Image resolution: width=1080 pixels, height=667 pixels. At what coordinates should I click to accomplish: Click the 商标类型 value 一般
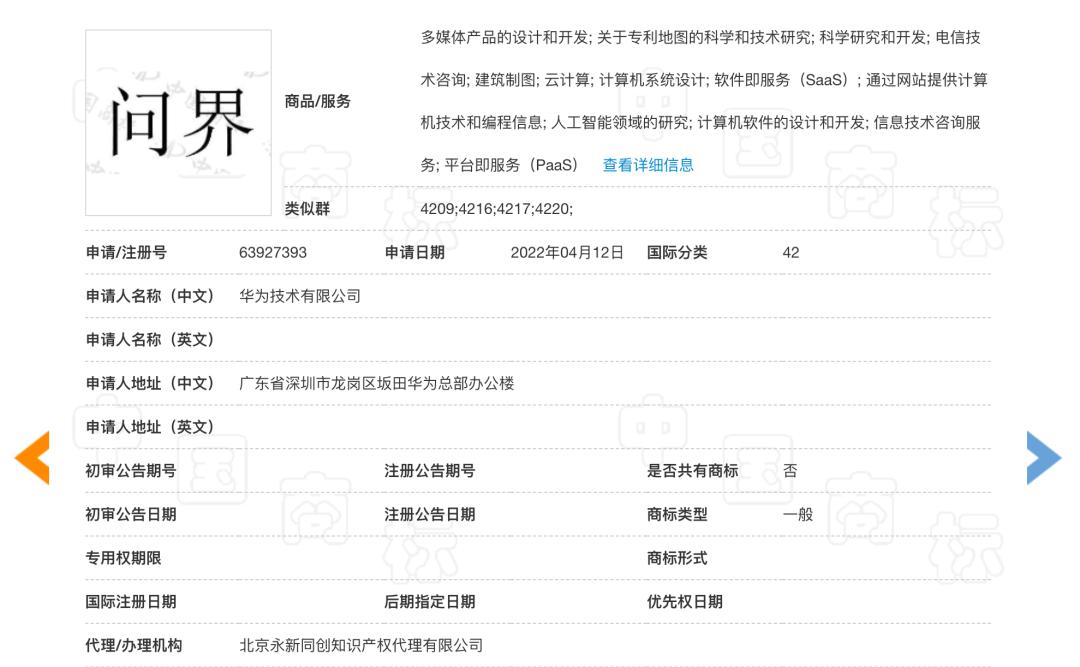click(x=801, y=513)
